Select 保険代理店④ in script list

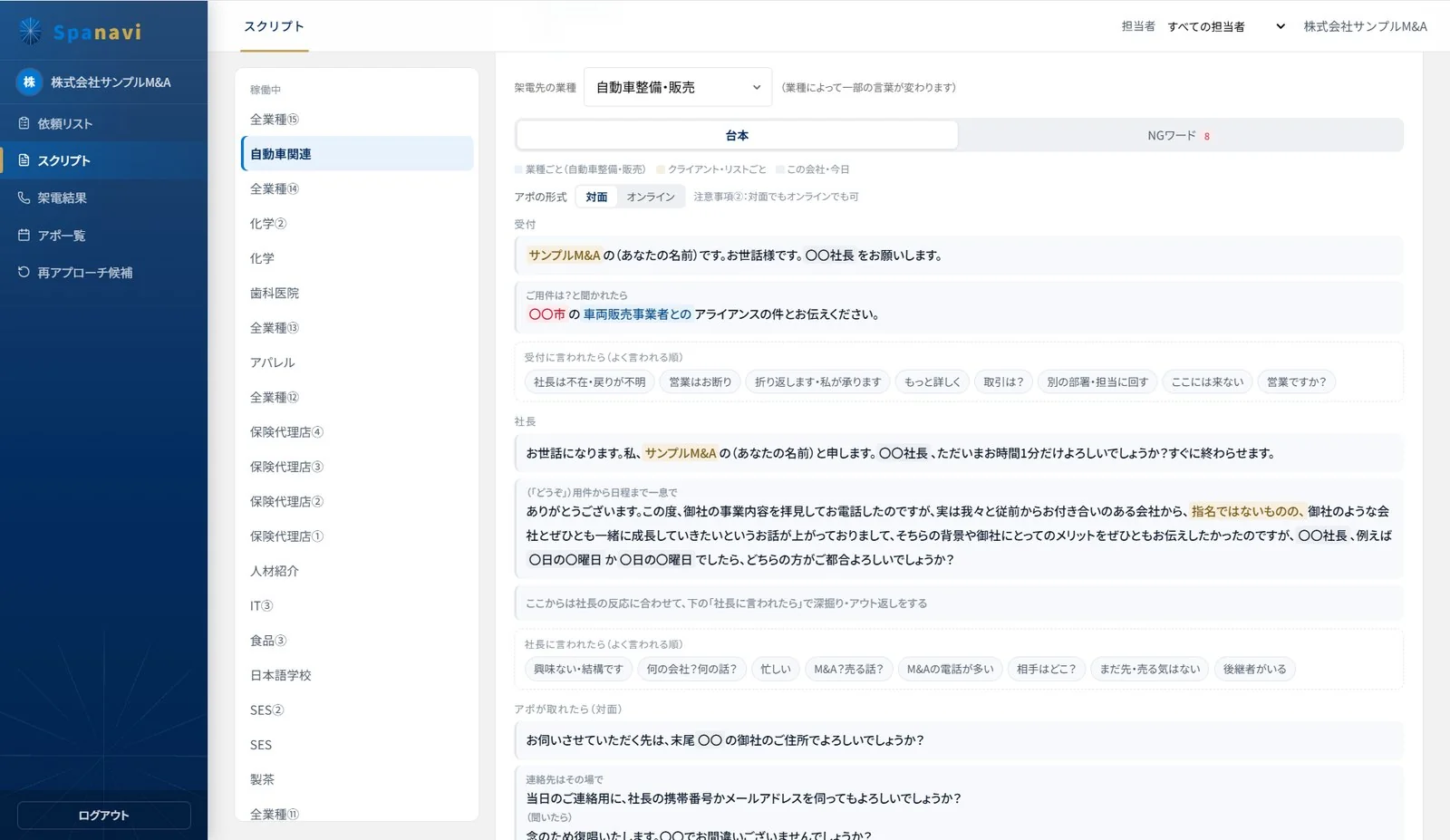pos(357,432)
